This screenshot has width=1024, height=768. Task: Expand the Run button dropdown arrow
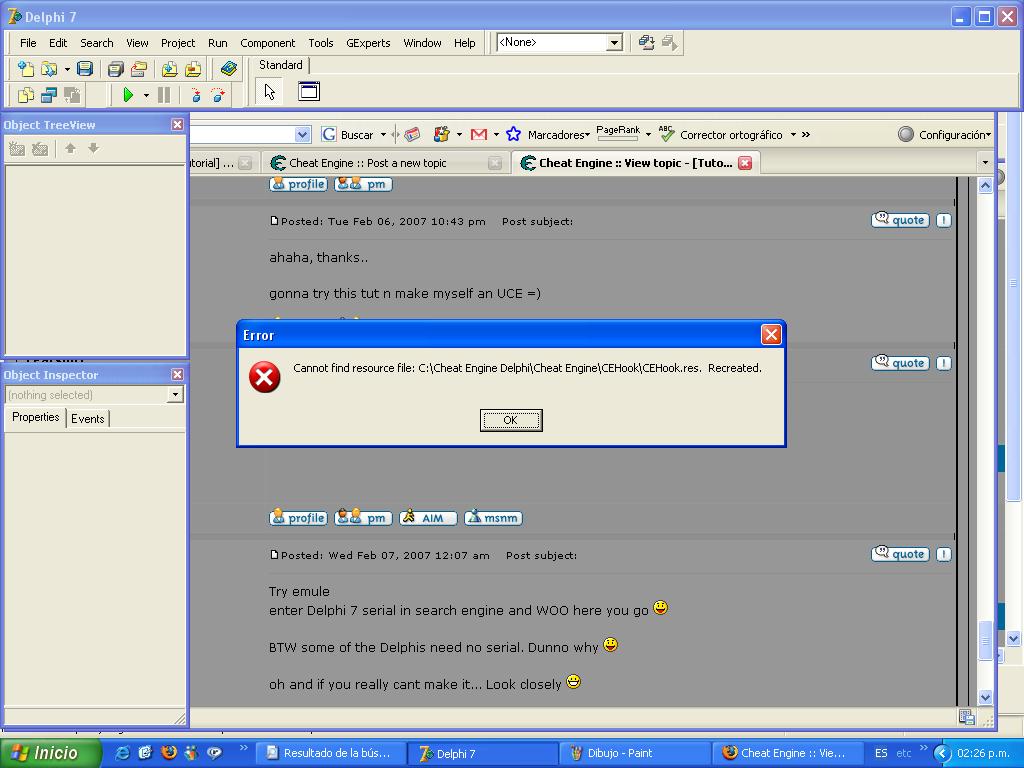point(146,95)
